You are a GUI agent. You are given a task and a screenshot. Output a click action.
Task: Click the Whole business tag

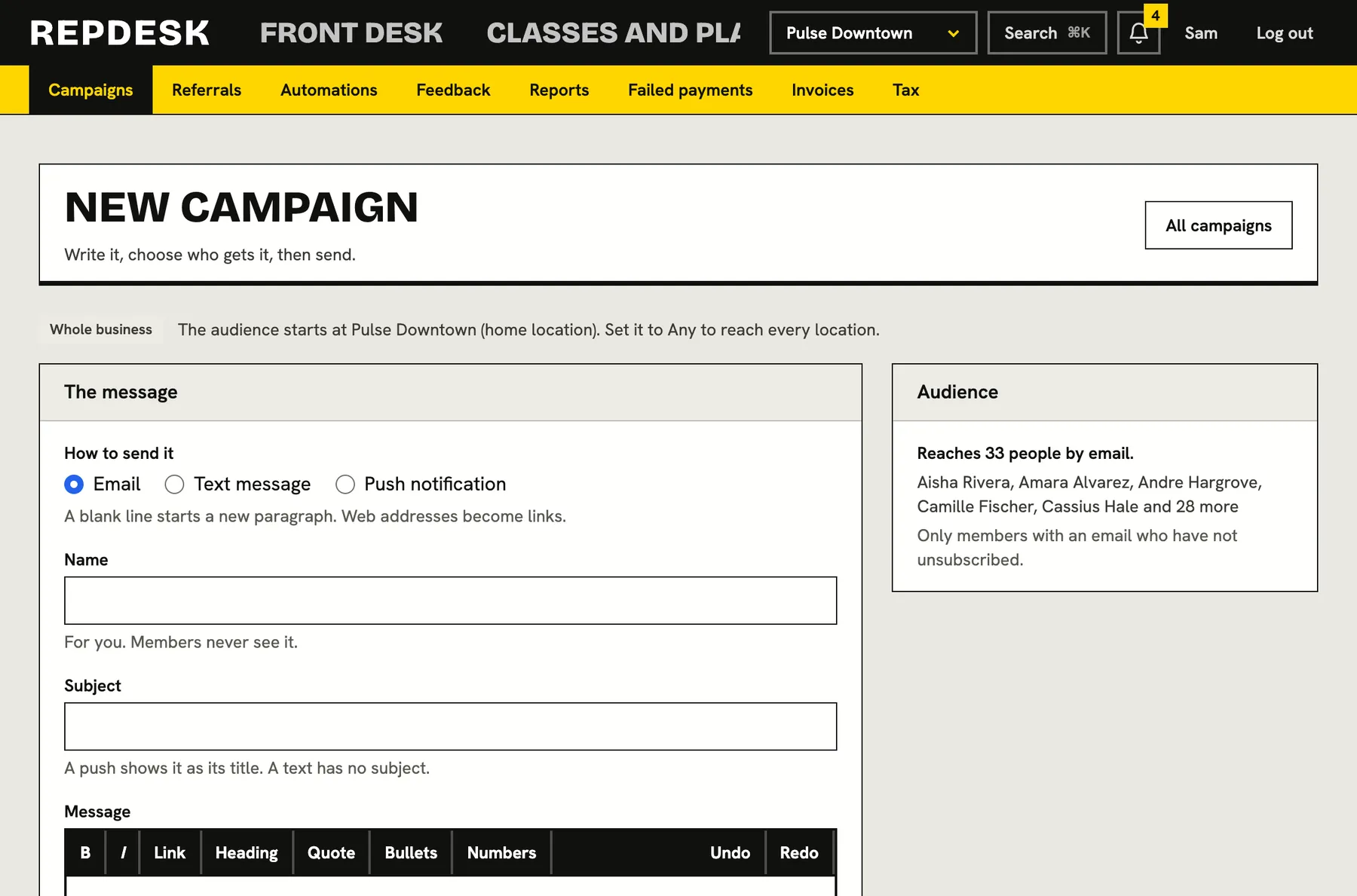tap(101, 329)
